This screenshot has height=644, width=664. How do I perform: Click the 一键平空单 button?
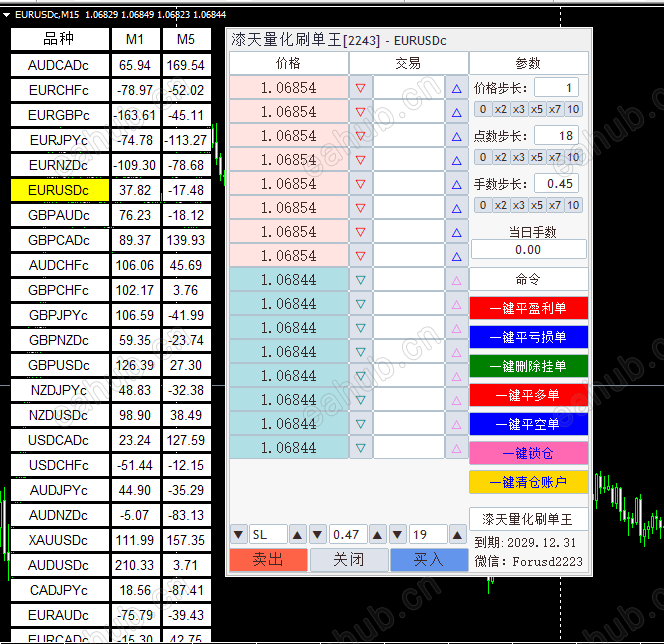point(528,424)
